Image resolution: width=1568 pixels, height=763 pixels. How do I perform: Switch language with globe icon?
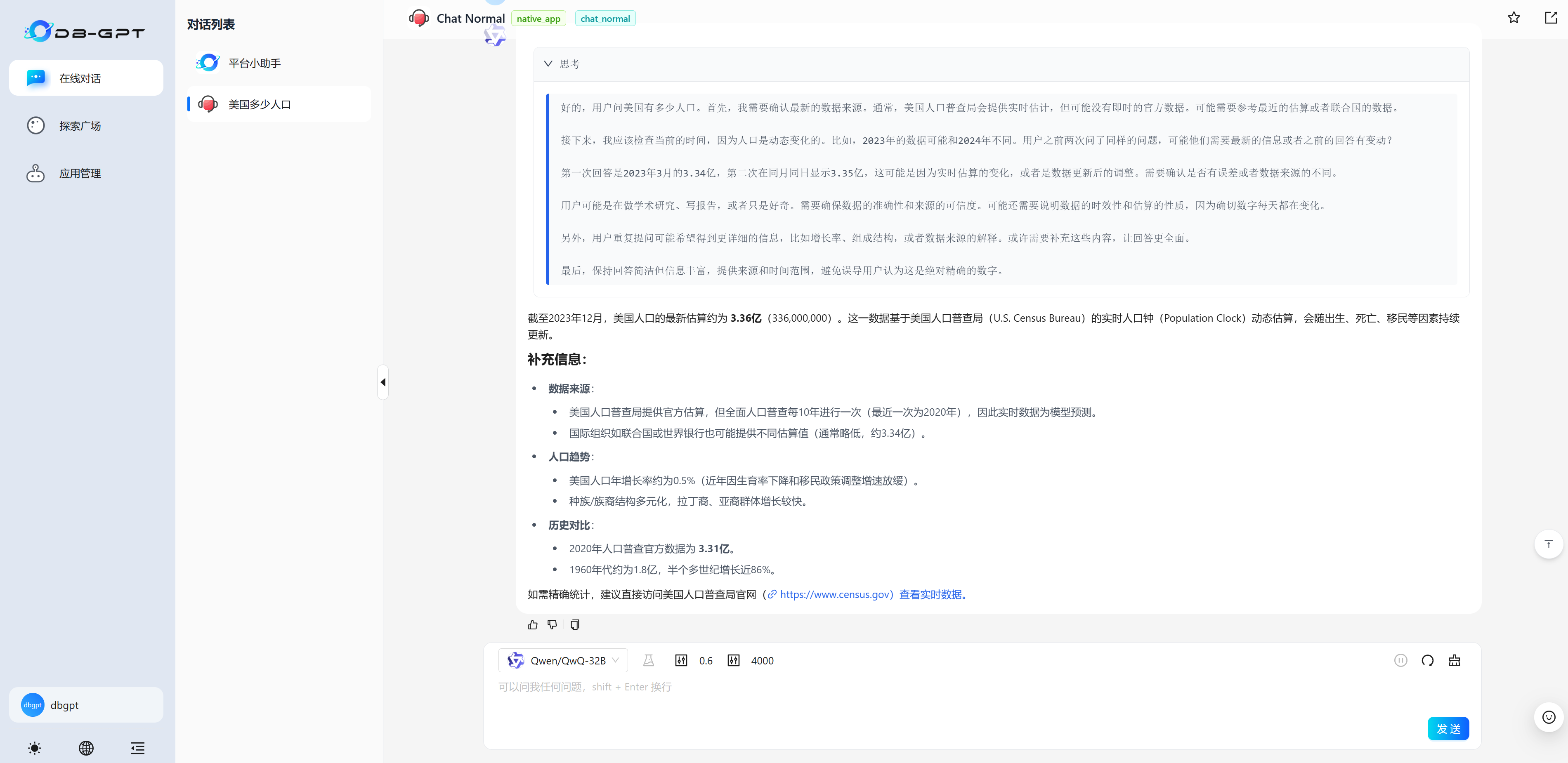(86, 748)
